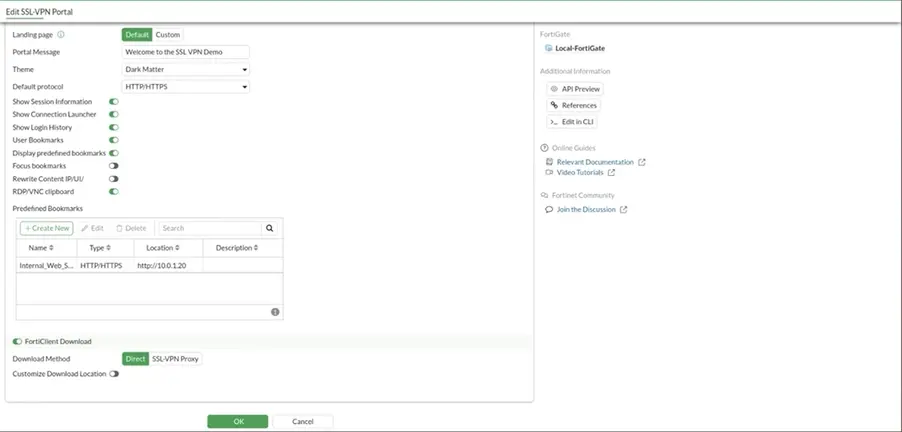Toggle Show Connection Launcher switch
902x432 pixels.
point(114,114)
